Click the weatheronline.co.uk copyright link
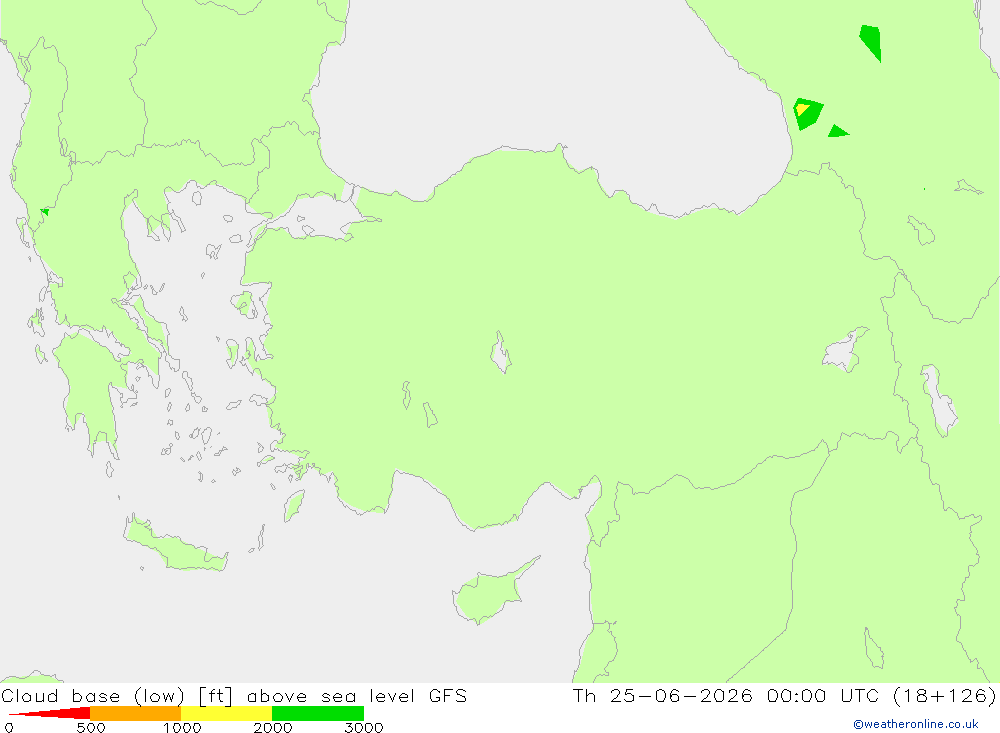This screenshot has height=733, width=1000. click(915, 724)
